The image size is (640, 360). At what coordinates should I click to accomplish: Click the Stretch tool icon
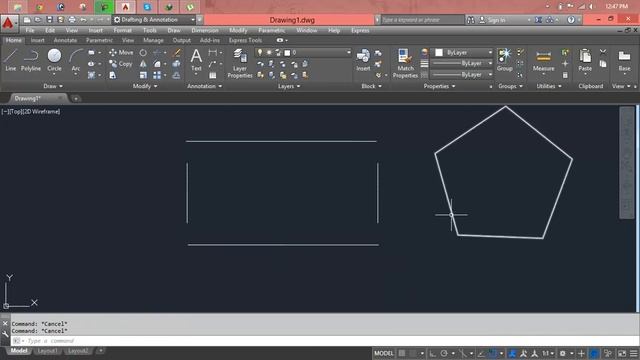113,76
